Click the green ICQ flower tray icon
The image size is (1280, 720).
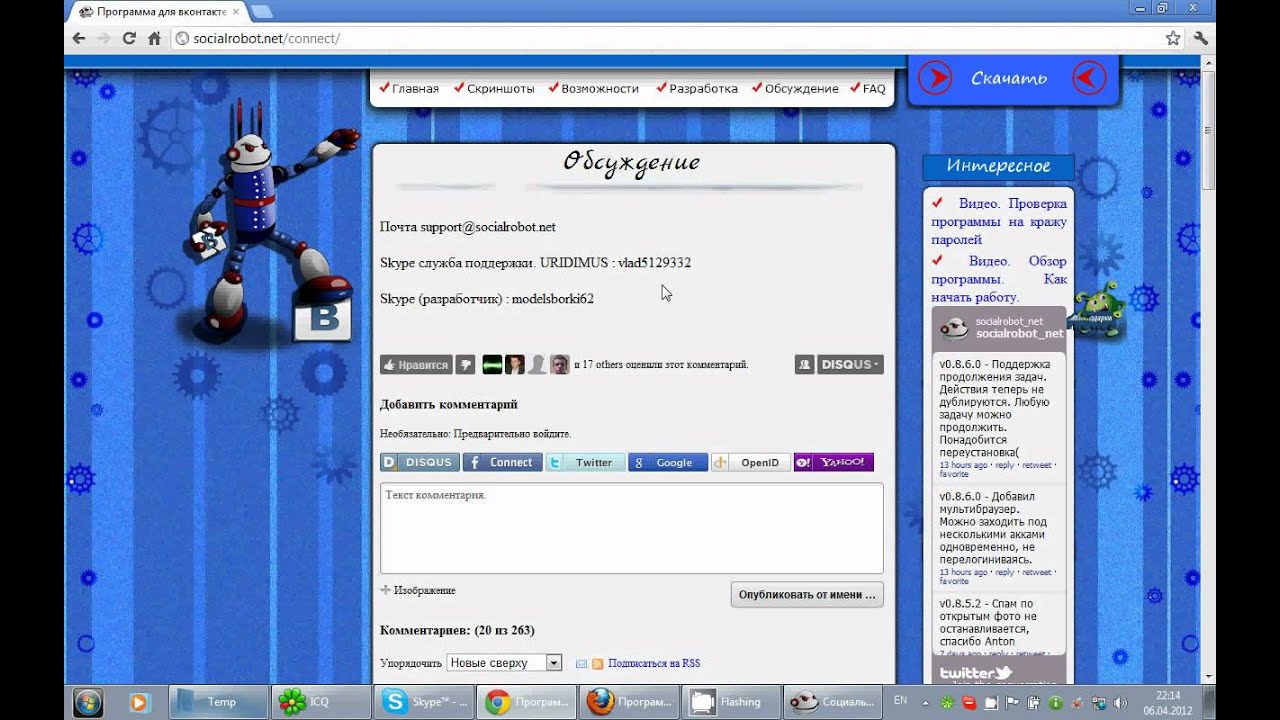(x=946, y=703)
